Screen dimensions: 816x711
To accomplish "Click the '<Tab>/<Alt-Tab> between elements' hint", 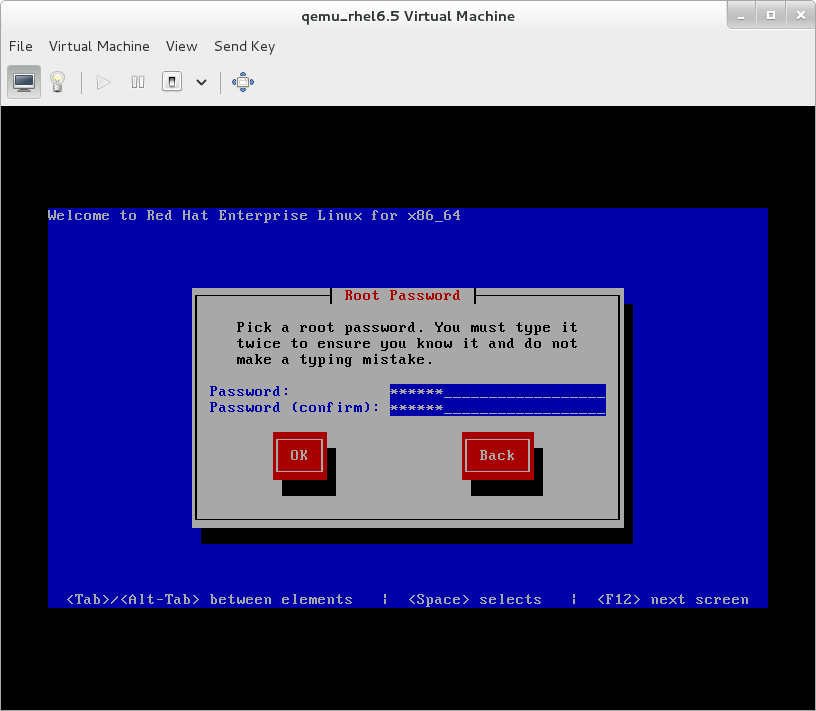I will coord(210,600).
